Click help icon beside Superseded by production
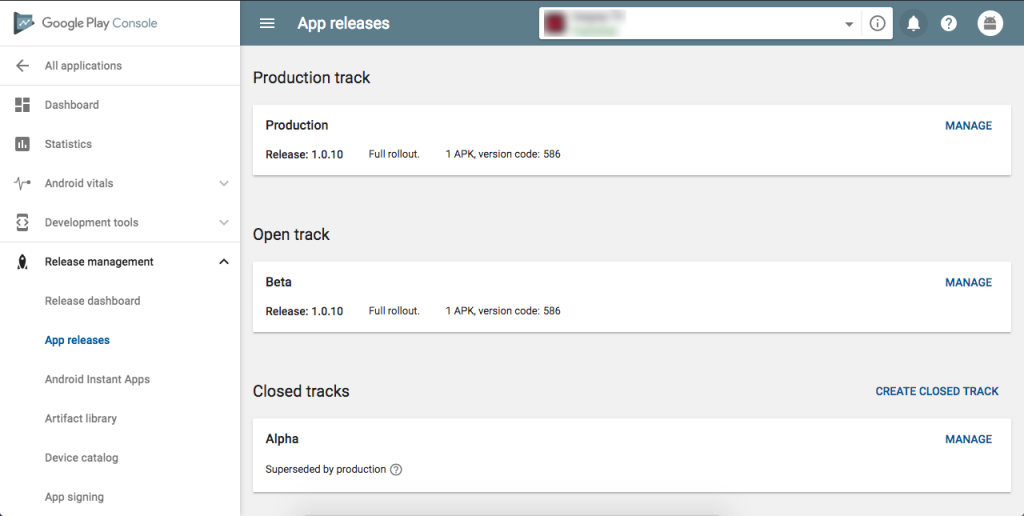The width and height of the screenshot is (1024, 516). 396,470
